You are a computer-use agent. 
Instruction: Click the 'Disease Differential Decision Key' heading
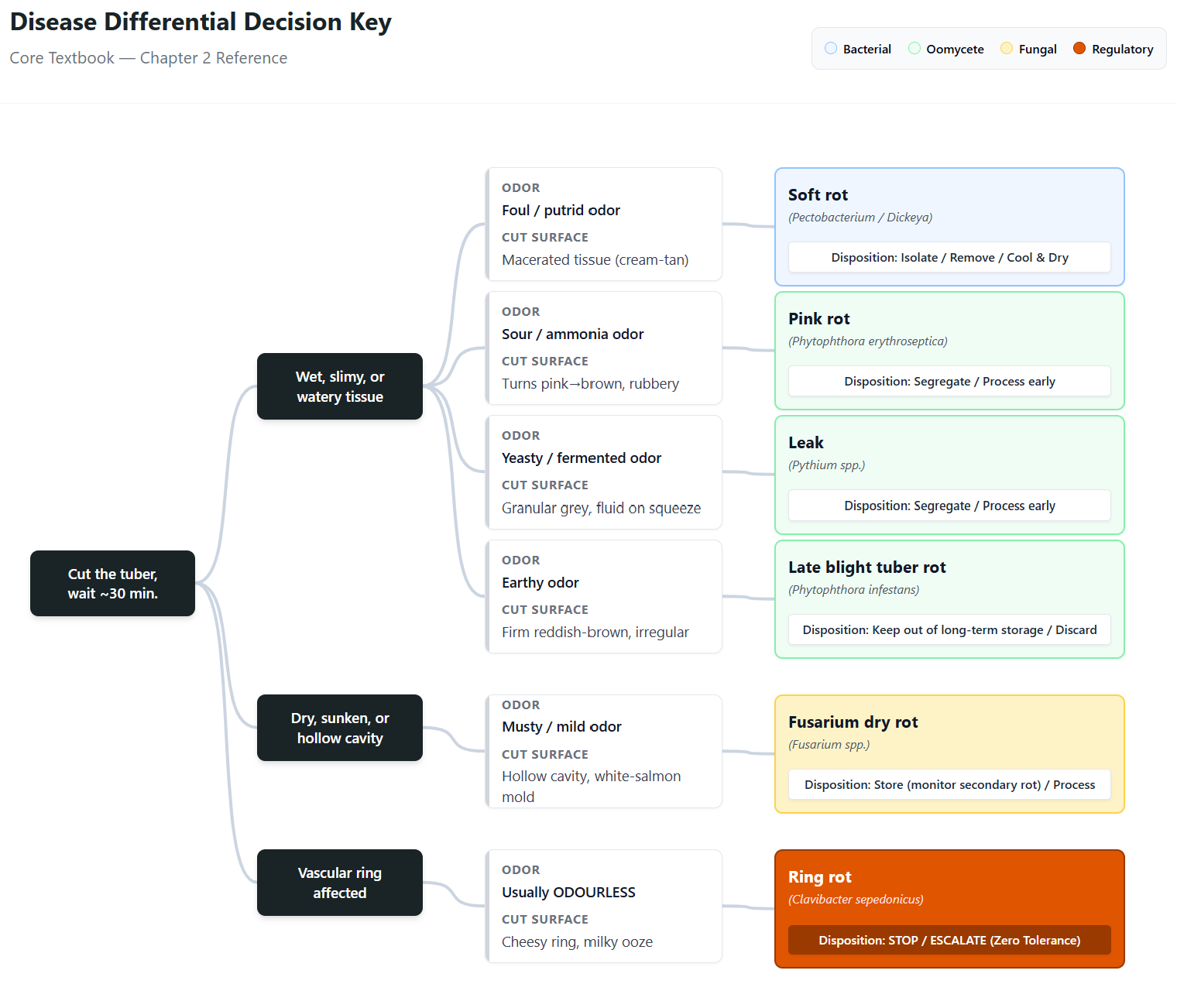201,22
